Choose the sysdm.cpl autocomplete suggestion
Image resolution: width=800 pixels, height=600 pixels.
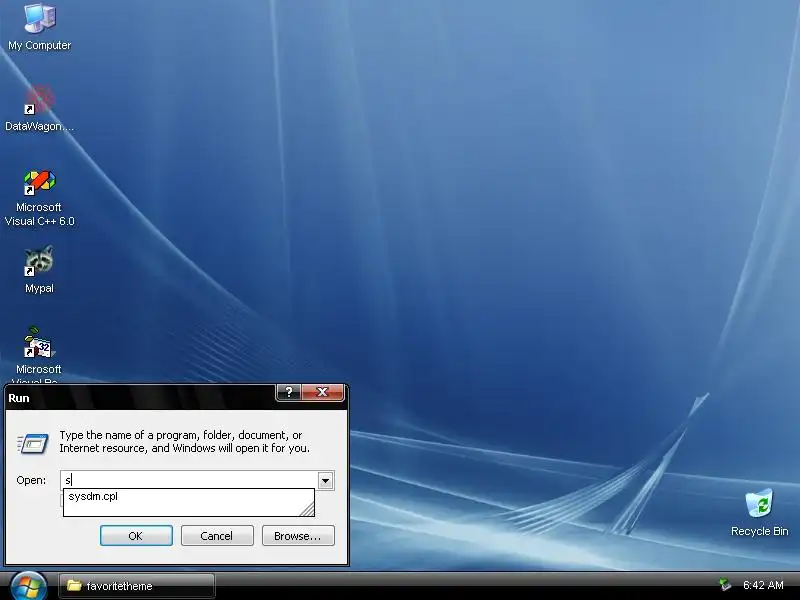coord(188,496)
